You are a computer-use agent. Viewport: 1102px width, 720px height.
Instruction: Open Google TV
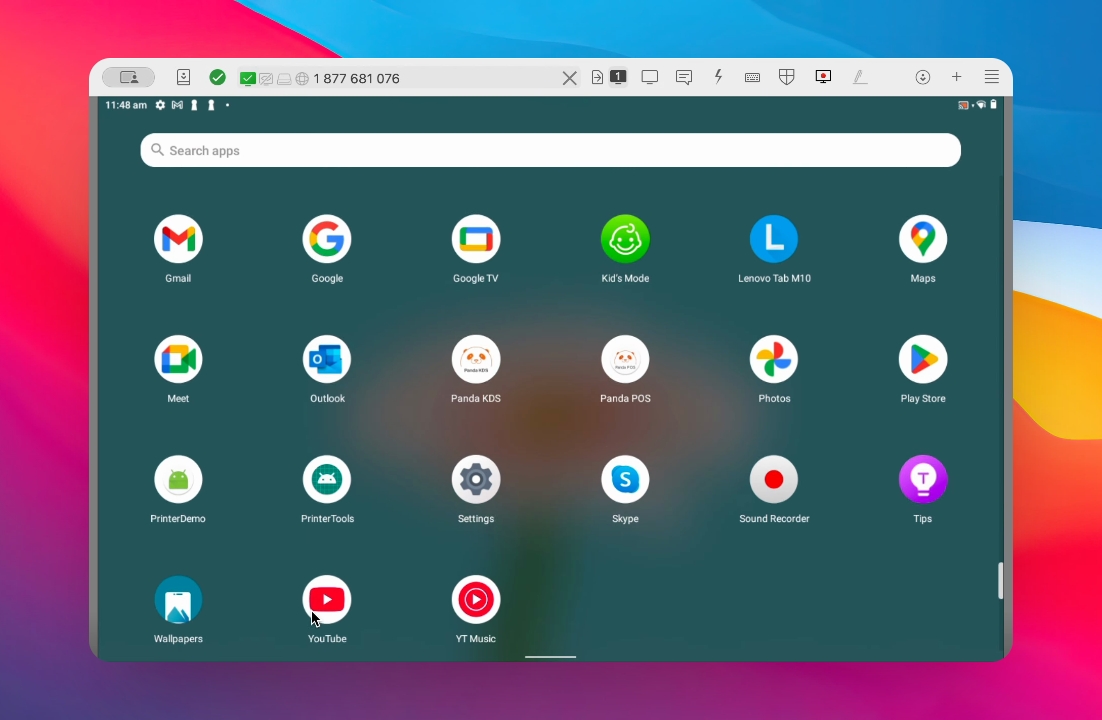476,239
